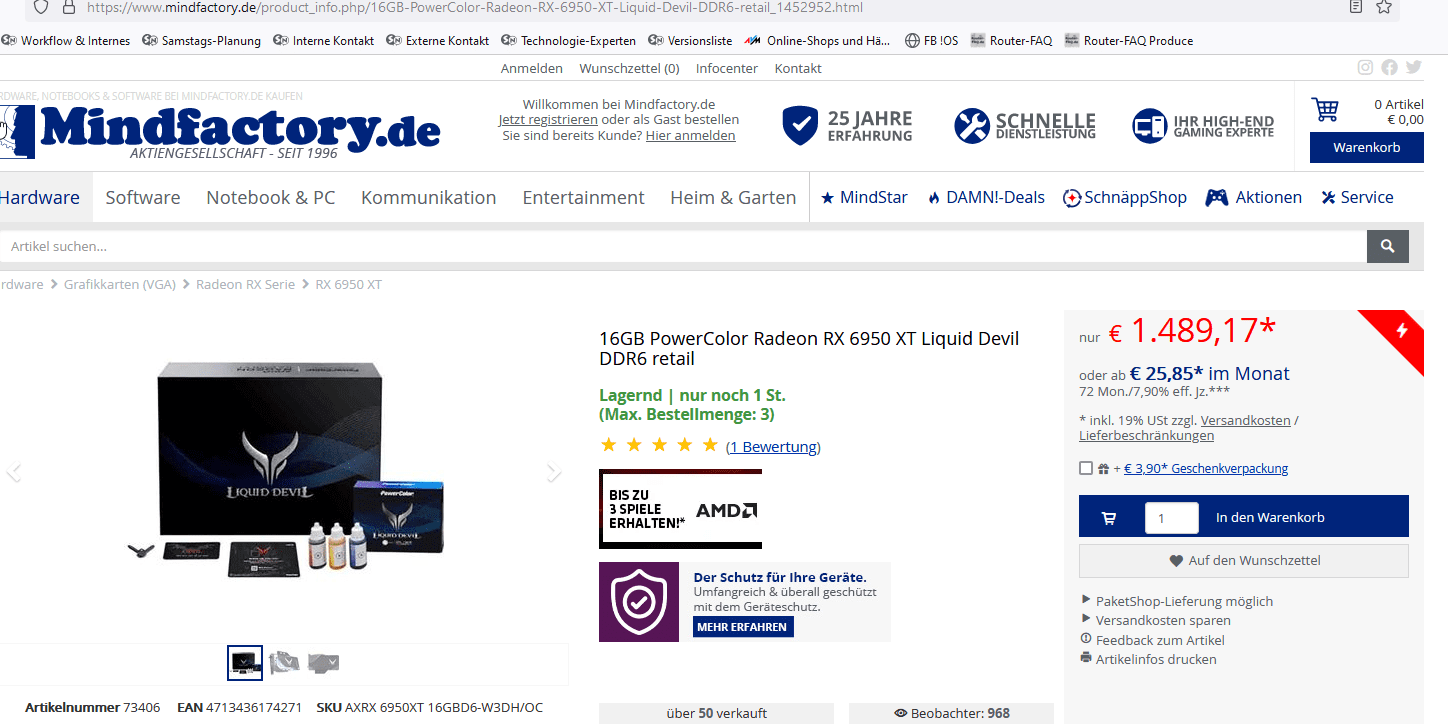The image size is (1448, 724).
Task: Open the Grafikkarten (VGA) breadcrumb
Action: (120, 284)
